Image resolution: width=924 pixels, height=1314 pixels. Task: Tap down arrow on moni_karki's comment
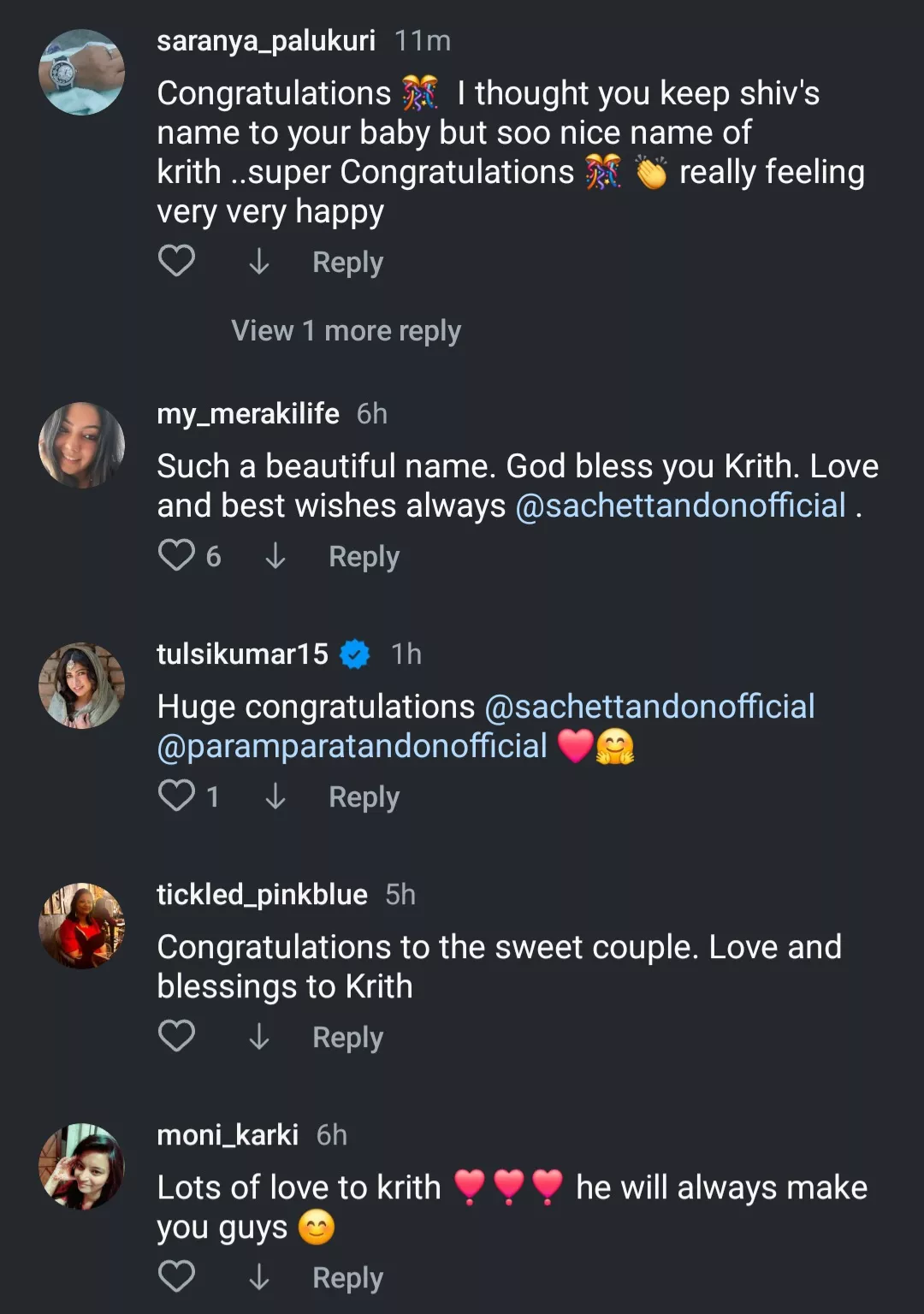258,1277
